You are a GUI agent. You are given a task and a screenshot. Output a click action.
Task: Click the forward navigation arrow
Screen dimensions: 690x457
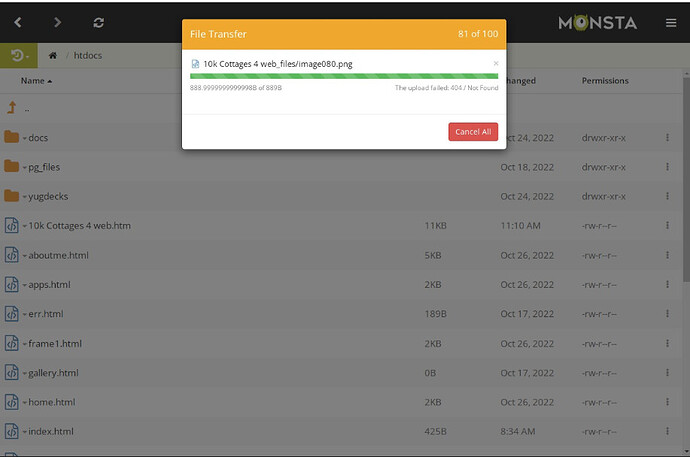(x=57, y=22)
